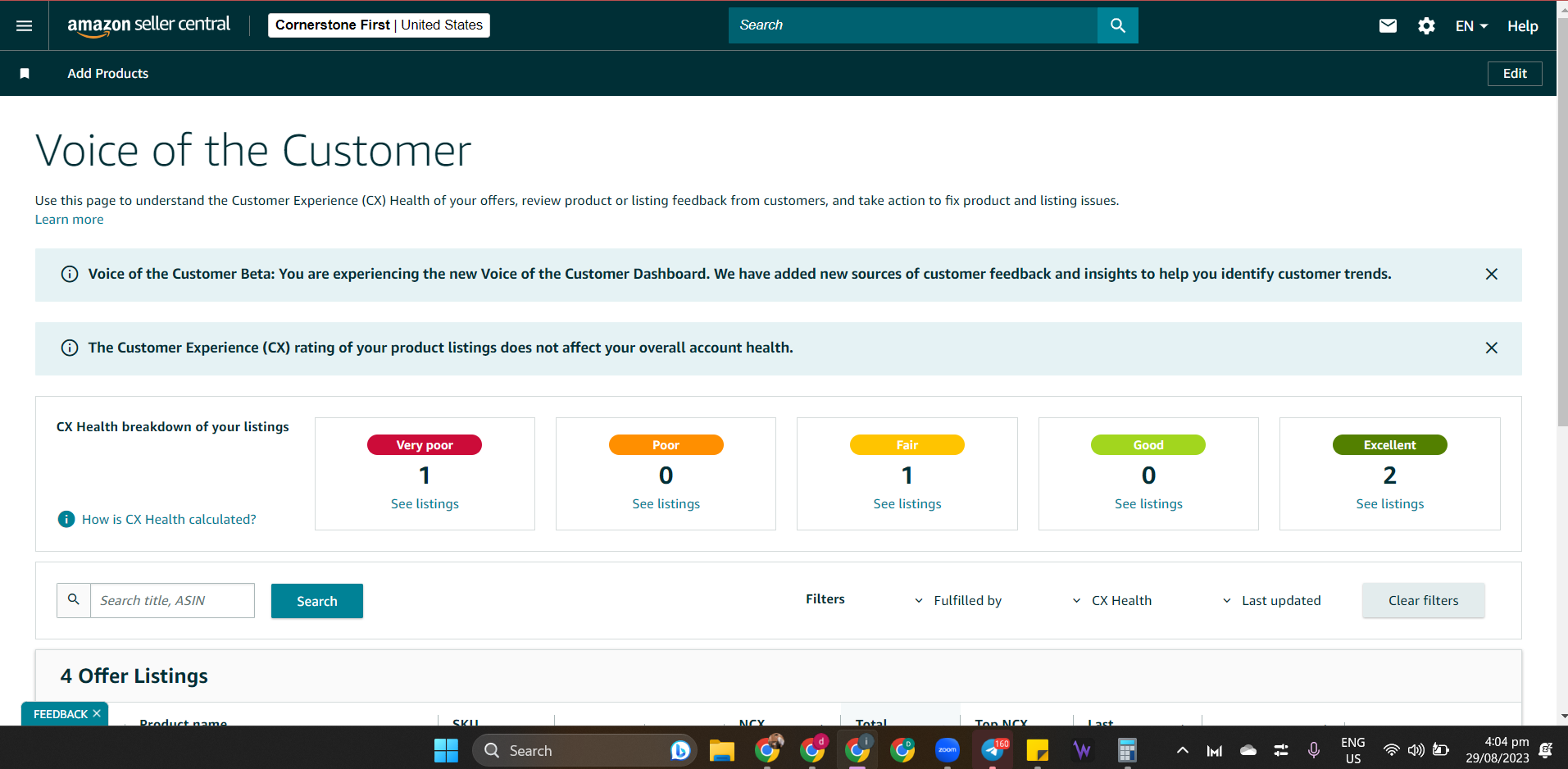
Task: Click the Very poor red badge
Action: click(x=425, y=445)
